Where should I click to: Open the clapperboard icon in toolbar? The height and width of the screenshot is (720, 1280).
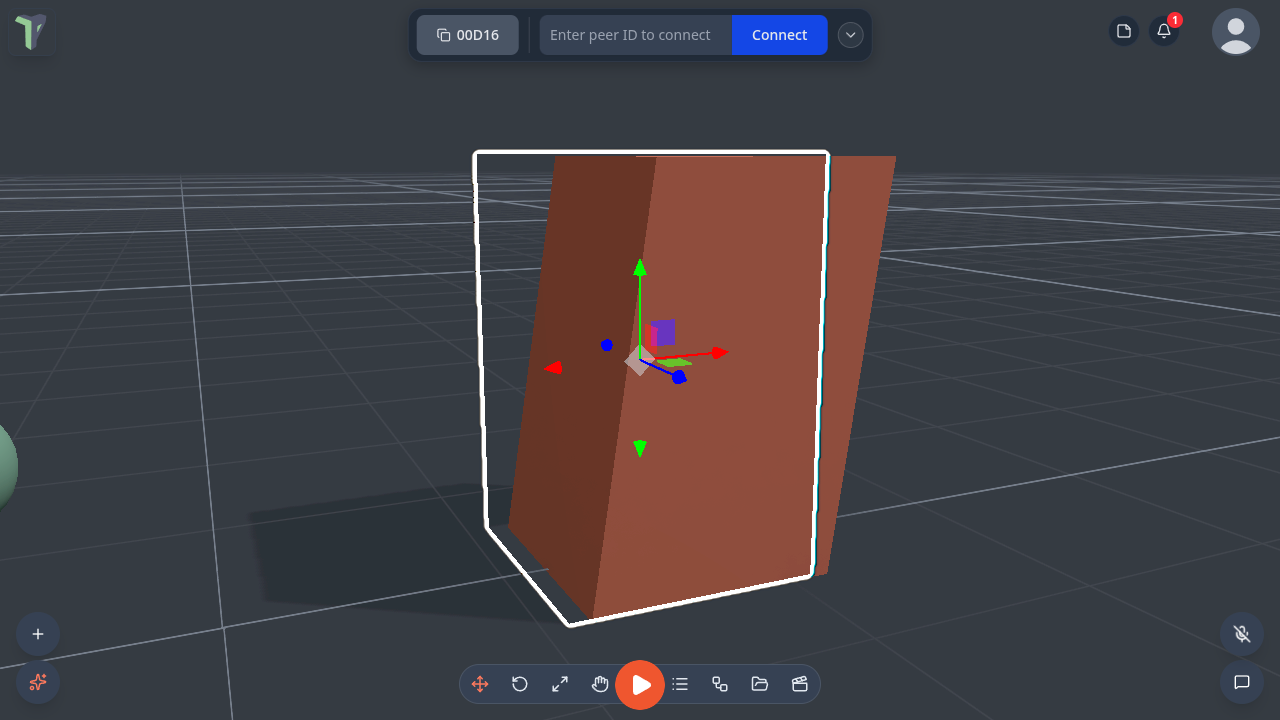point(800,684)
